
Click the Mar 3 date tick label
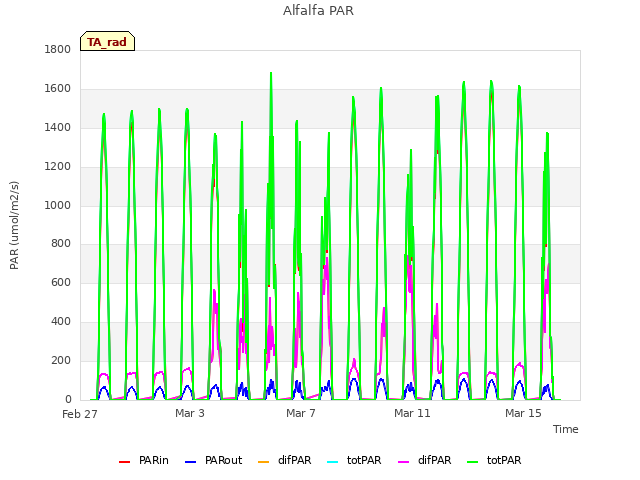pos(190,413)
